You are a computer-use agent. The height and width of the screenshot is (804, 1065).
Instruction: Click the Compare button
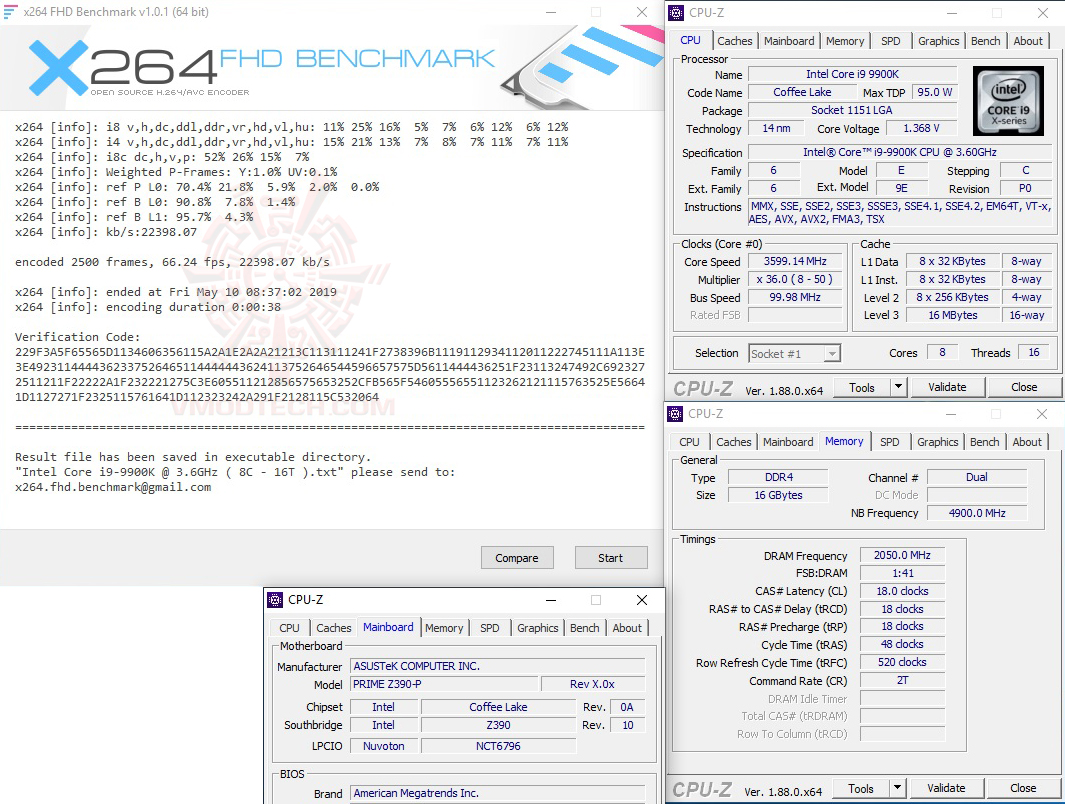coord(517,557)
